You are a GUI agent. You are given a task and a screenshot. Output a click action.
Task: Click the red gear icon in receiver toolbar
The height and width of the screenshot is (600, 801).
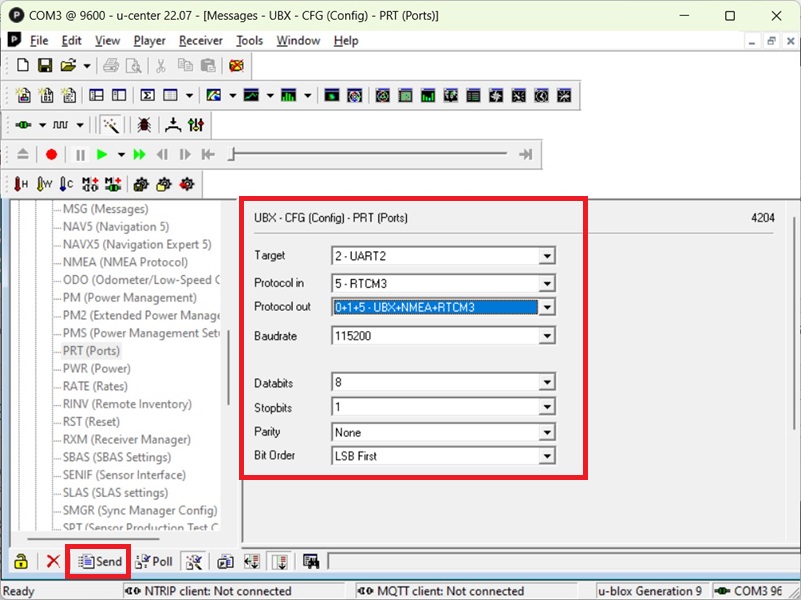tap(187, 184)
